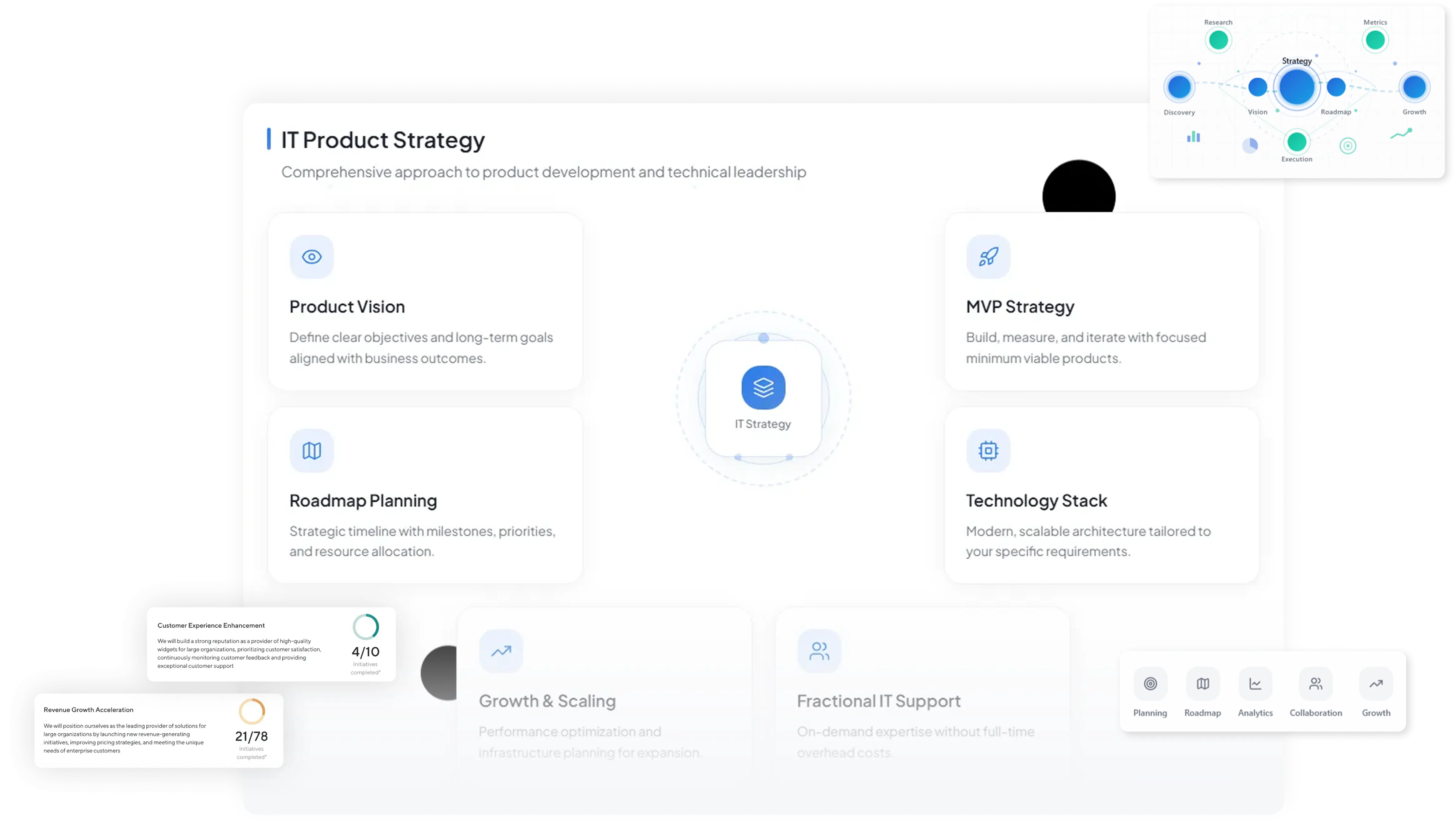Select Growth in the bottom toolbar
This screenshot has height=825, width=1456.
point(1376,683)
